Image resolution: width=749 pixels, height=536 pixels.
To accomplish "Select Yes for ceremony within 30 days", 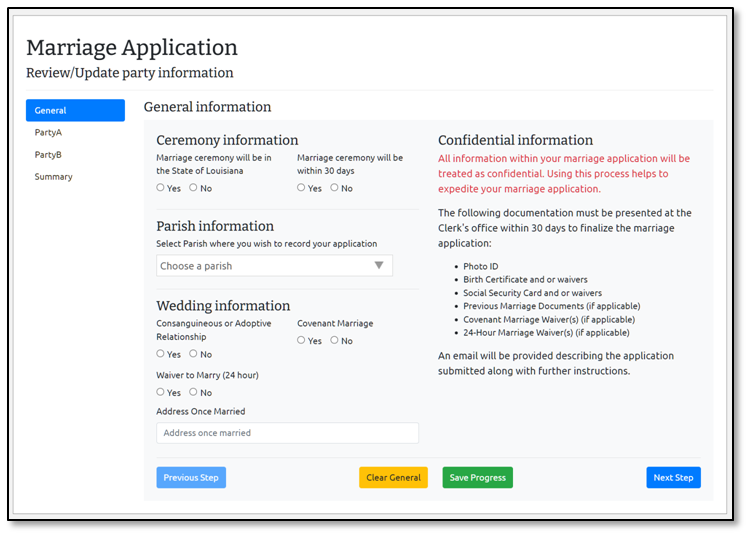I will pos(302,188).
